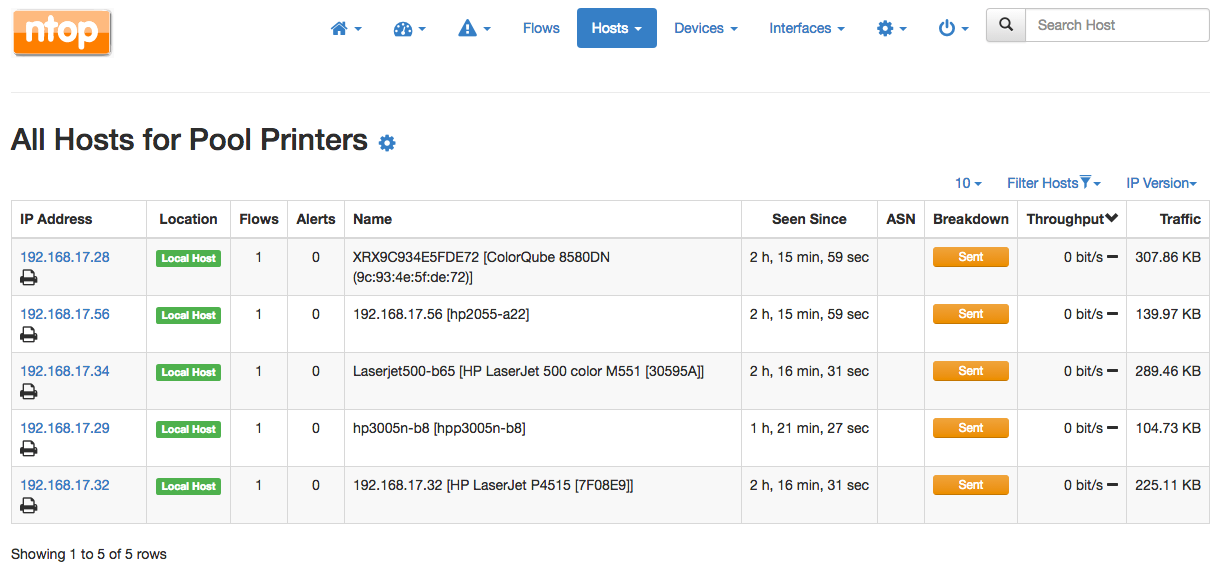The image size is (1221, 570).
Task: Open the Filter Hosts dropdown
Action: (1053, 183)
